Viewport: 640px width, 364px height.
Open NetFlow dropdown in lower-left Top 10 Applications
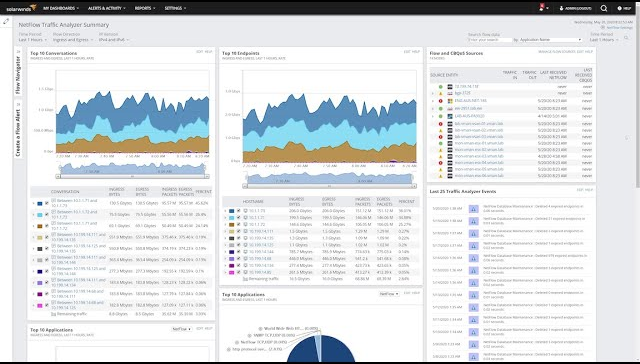[x=182, y=329]
